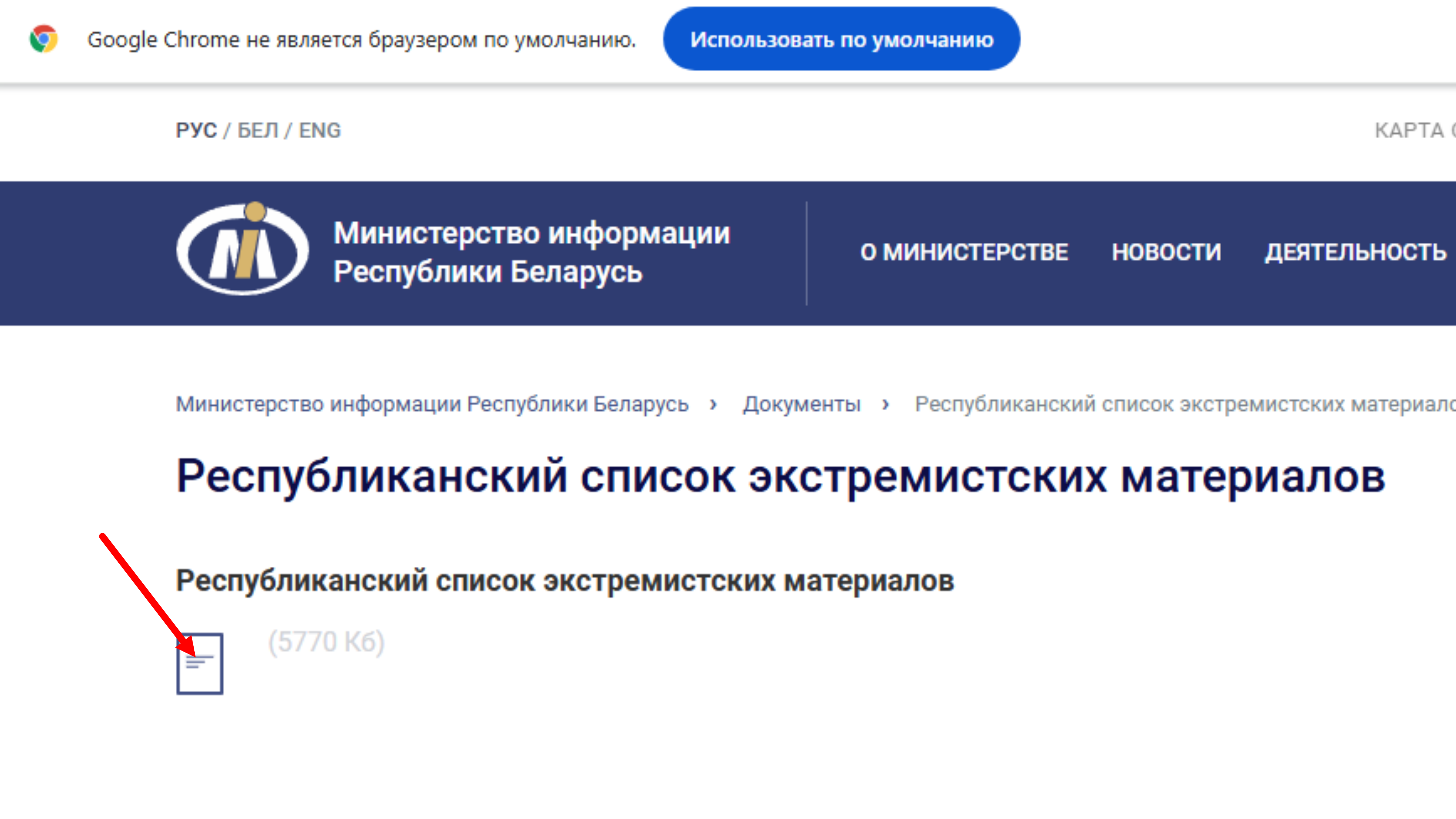Open 'О МИНИСТЕРСТВЕ' menu

(x=964, y=252)
